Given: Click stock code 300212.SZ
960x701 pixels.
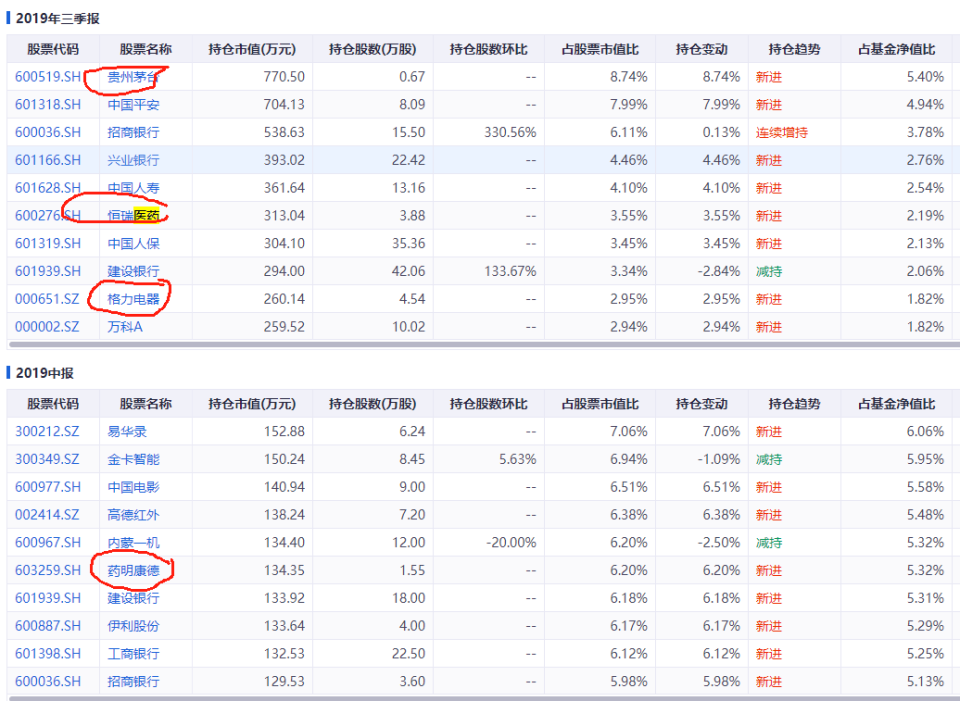Looking at the screenshot, I should (x=47, y=432).
